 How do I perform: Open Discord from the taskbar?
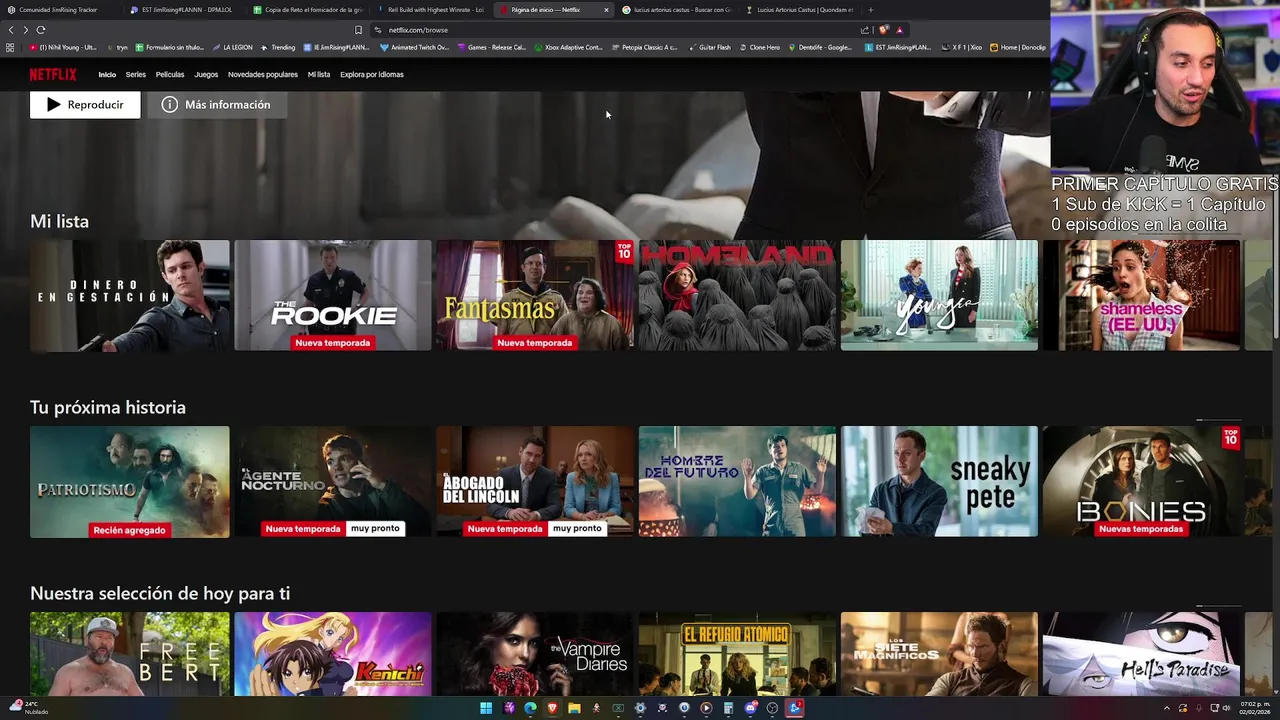(750, 708)
